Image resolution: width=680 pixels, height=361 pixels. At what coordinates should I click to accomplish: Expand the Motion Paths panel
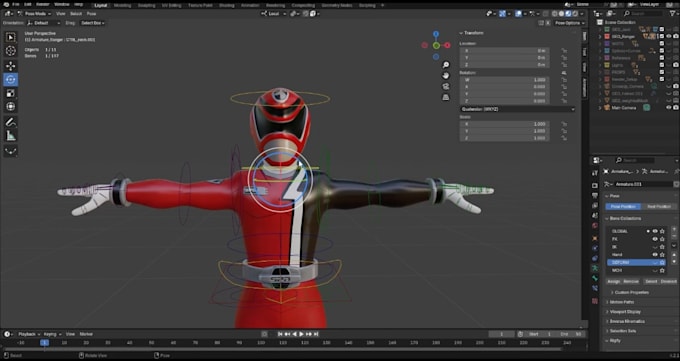click(622, 302)
